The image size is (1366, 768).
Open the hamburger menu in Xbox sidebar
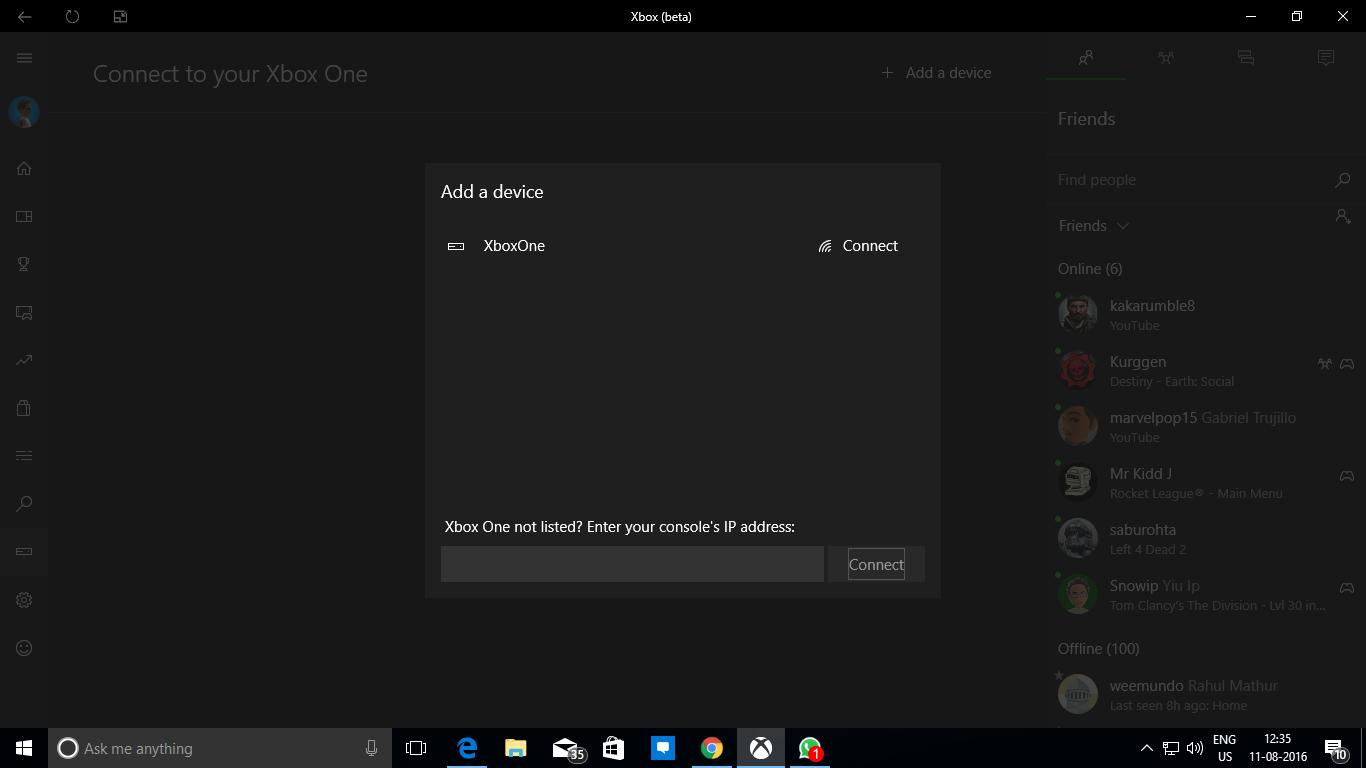[24, 59]
